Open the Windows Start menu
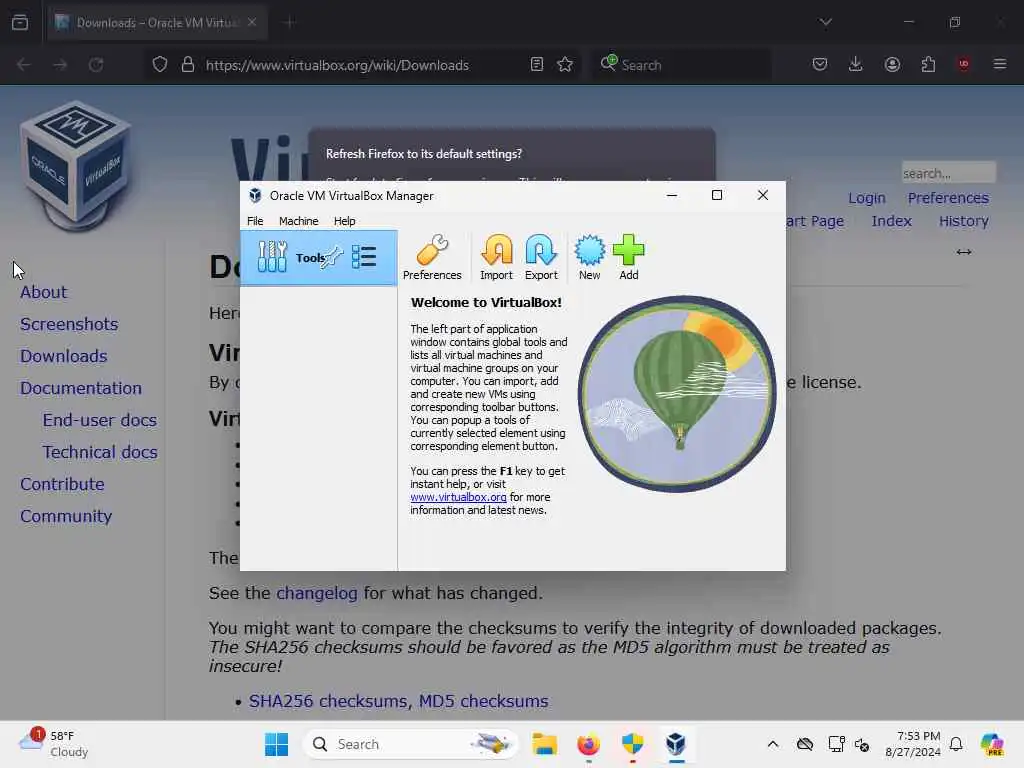This screenshot has width=1024, height=768. click(276, 744)
